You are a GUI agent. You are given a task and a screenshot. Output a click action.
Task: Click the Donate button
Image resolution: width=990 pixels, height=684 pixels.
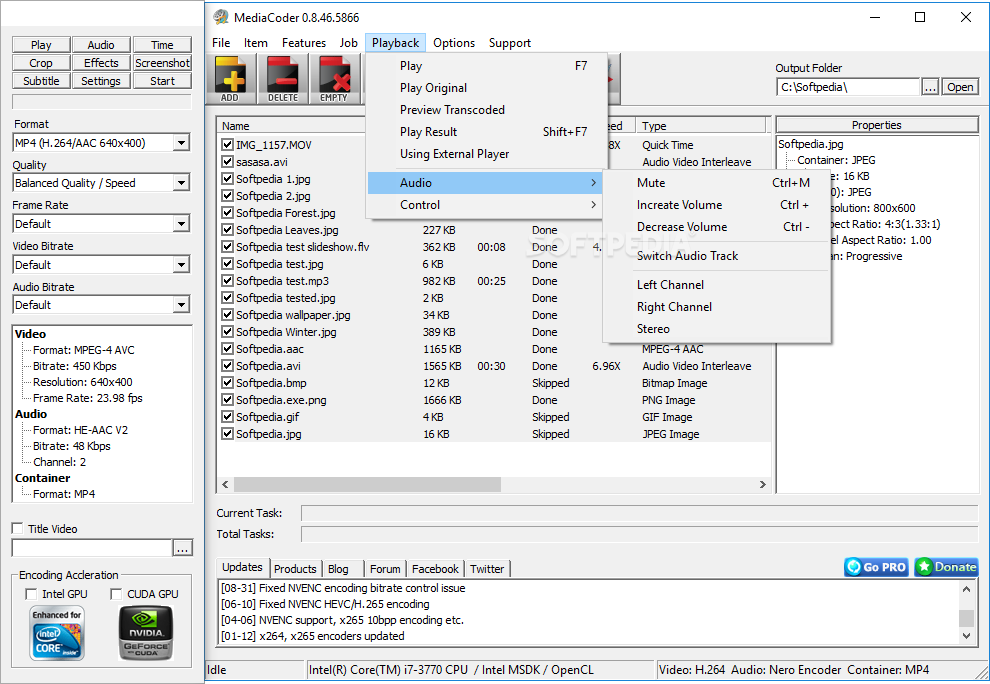click(x=946, y=567)
